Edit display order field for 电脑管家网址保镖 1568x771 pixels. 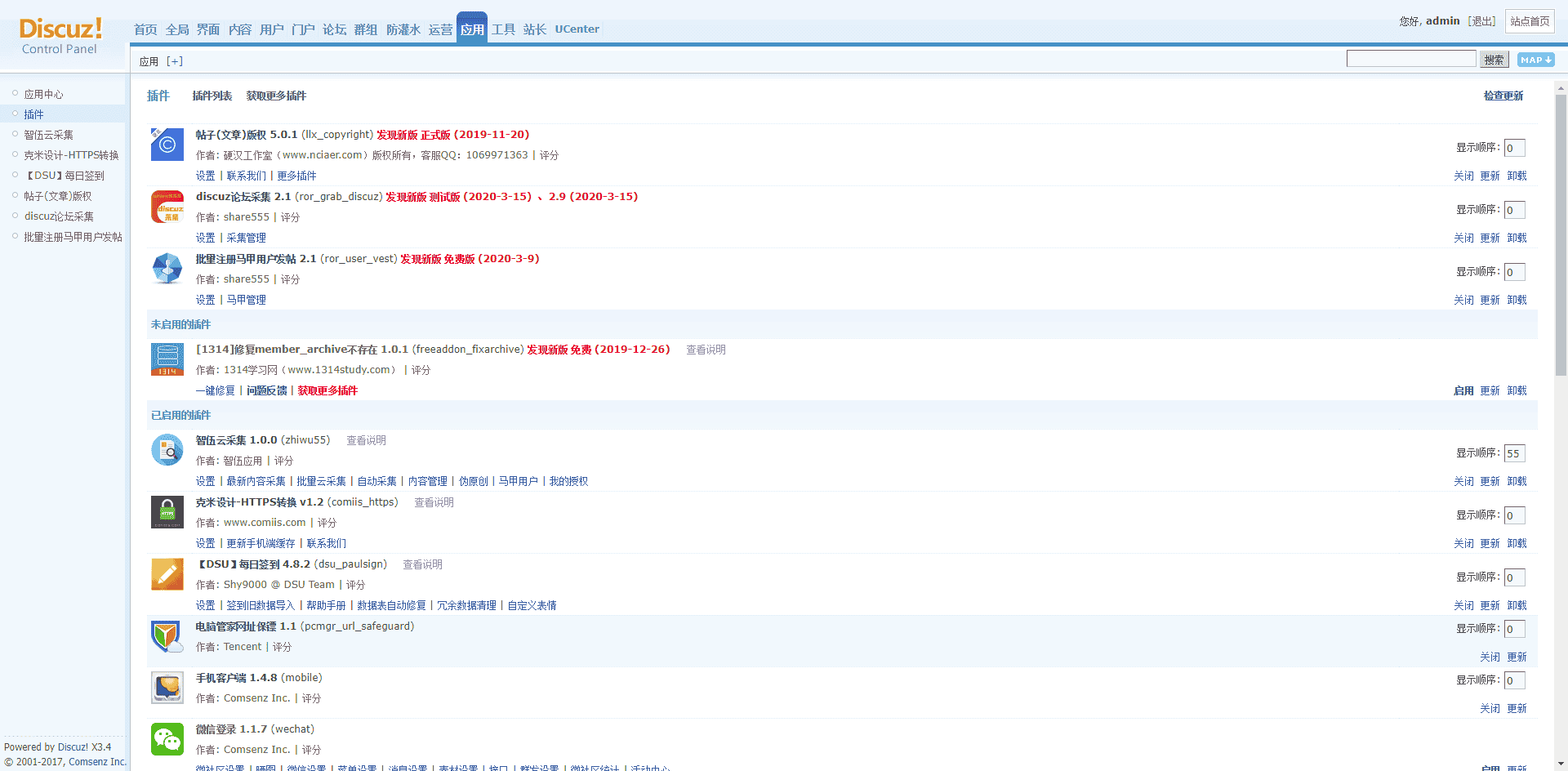(x=1514, y=629)
